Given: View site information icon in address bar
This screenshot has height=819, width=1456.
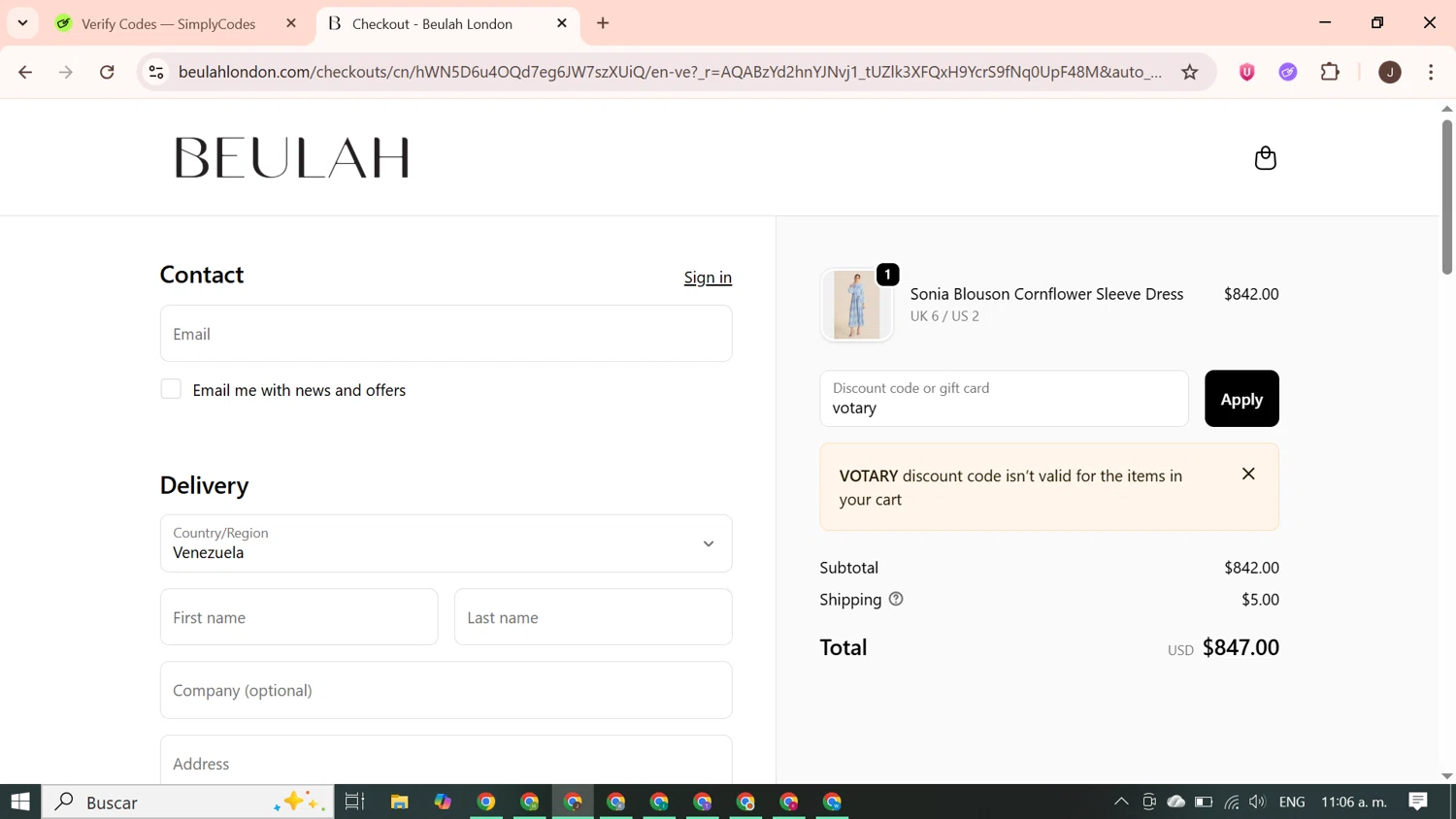Looking at the screenshot, I should [x=156, y=72].
